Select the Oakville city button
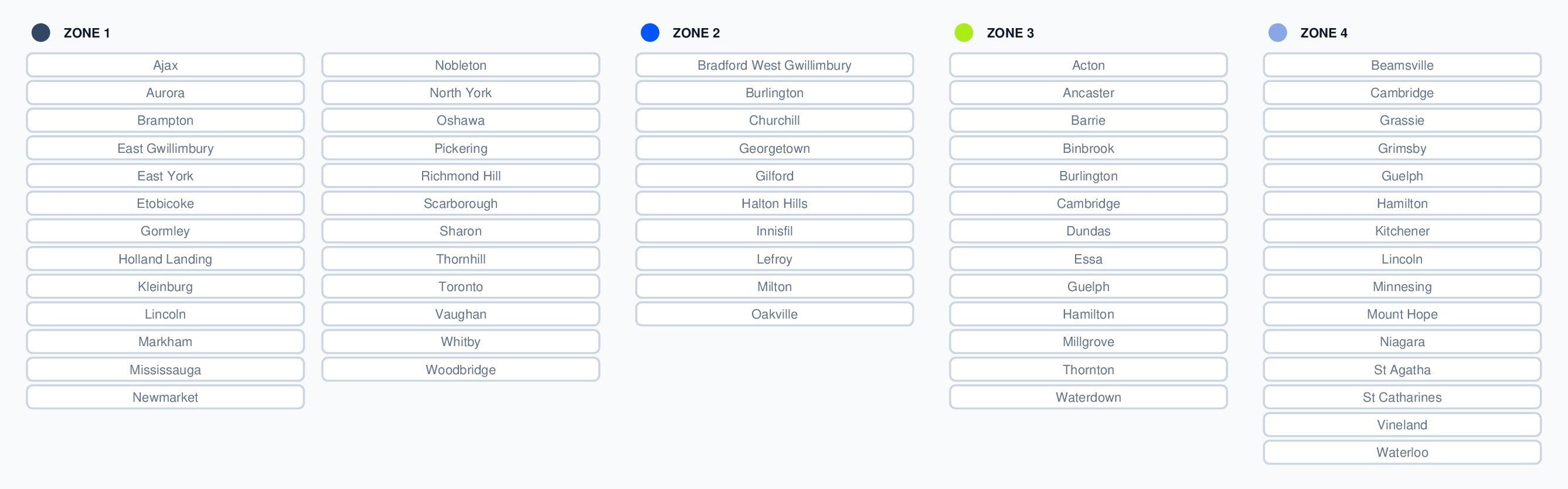The width and height of the screenshot is (1568, 489). coord(774,314)
